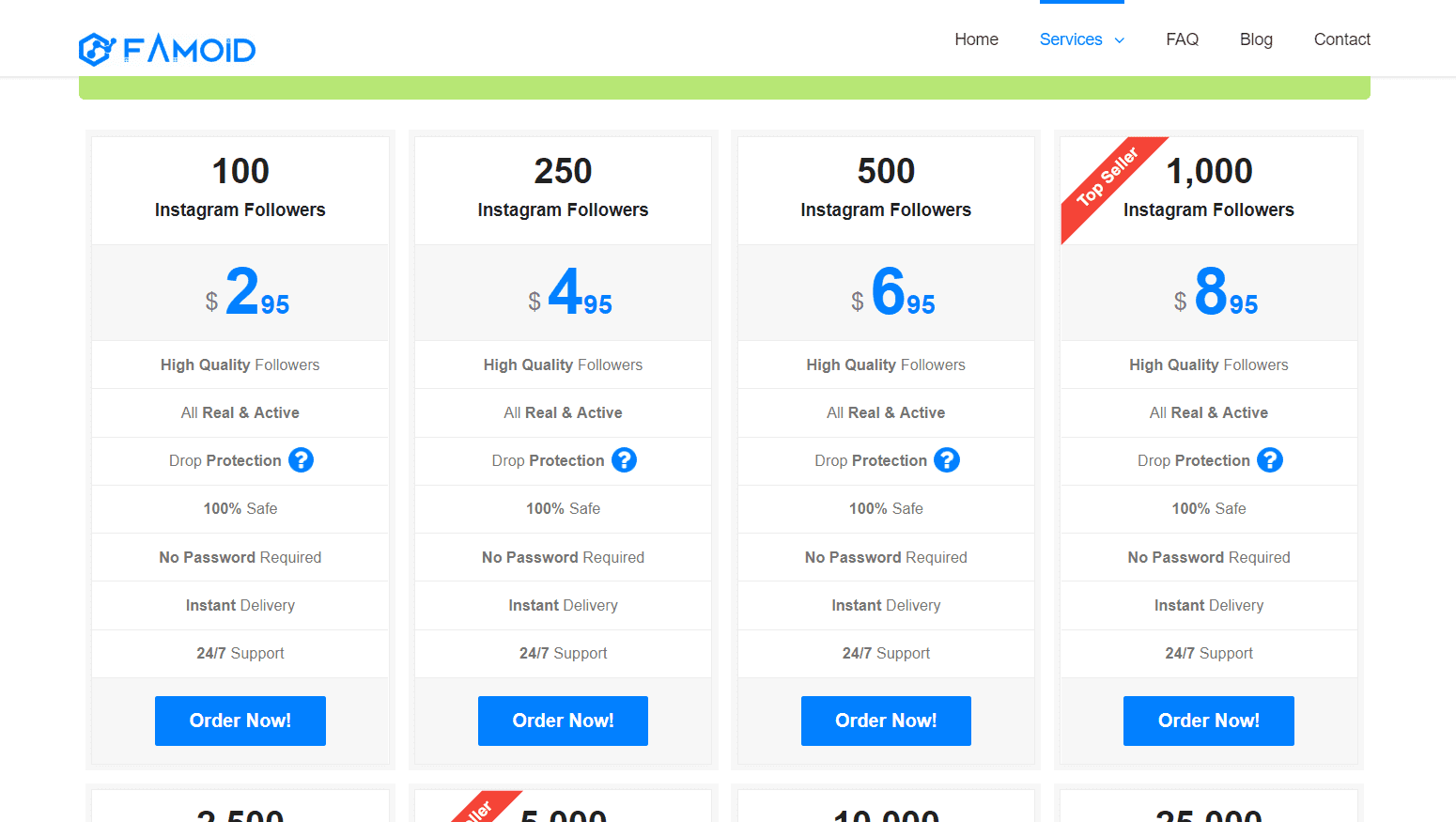The height and width of the screenshot is (822, 1456).
Task: Go to the Home page
Action: pos(977,39)
